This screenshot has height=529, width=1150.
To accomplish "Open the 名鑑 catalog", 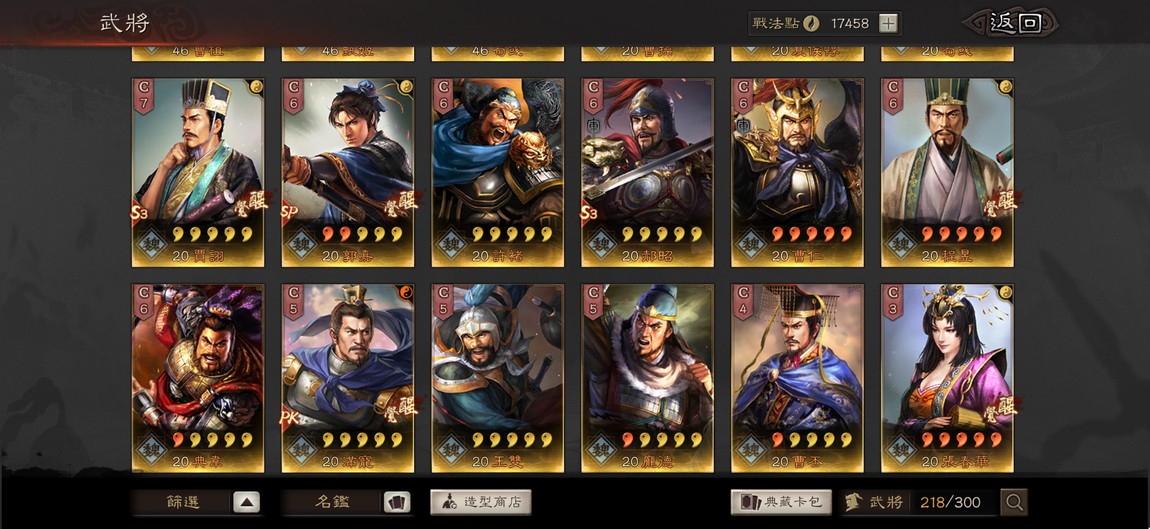I will [x=332, y=503].
